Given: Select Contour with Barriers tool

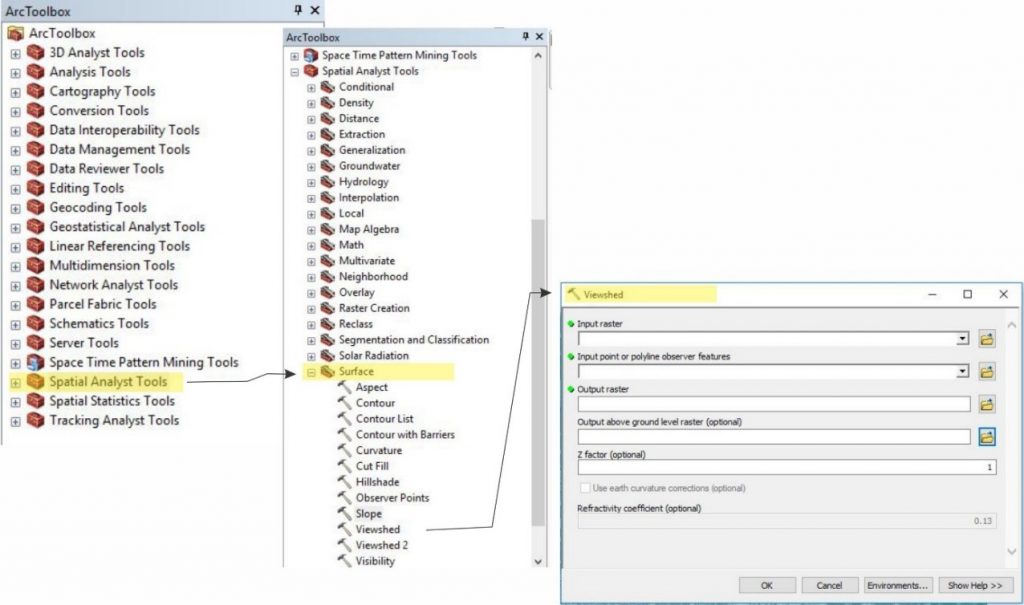Looking at the screenshot, I should click(405, 434).
